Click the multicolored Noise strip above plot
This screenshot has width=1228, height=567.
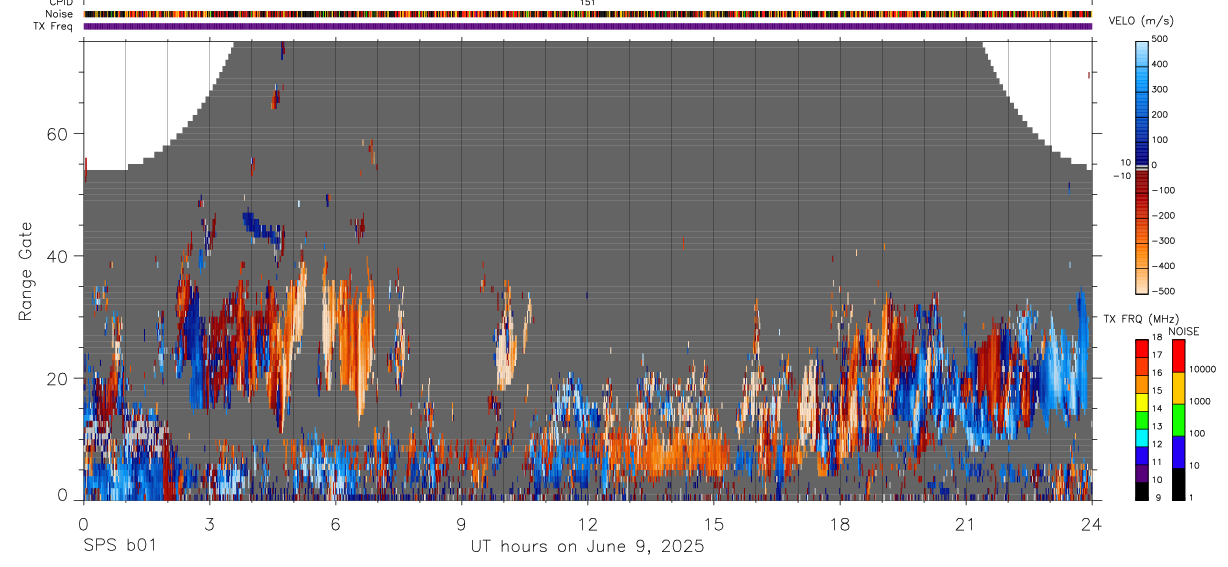coord(588,14)
